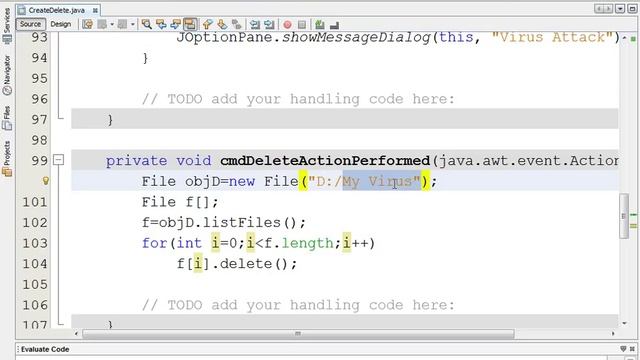Click Find Previous Occurrence icon
The image size is (640, 360).
click(161, 24)
